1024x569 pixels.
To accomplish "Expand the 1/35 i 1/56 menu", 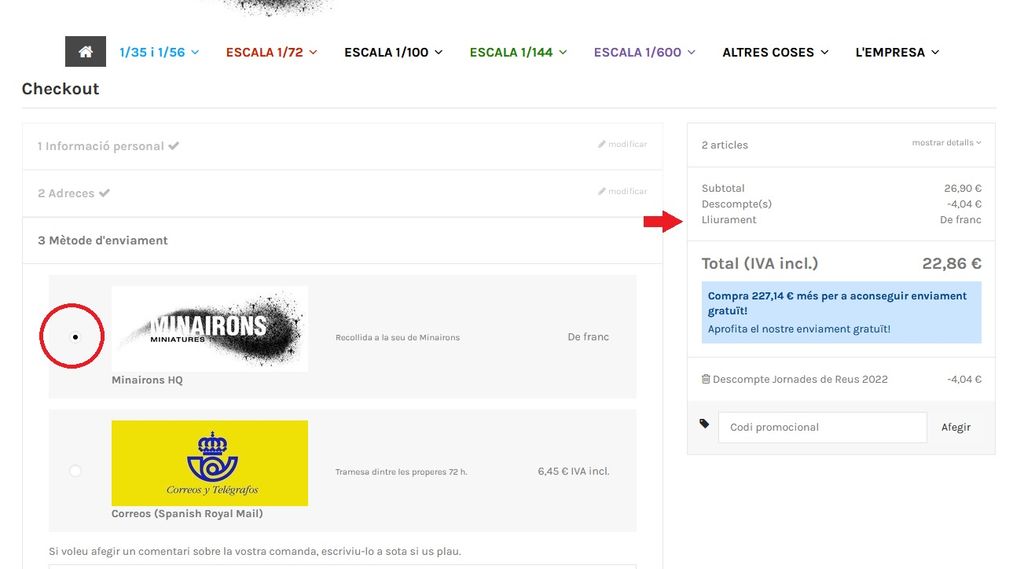I will click(159, 52).
